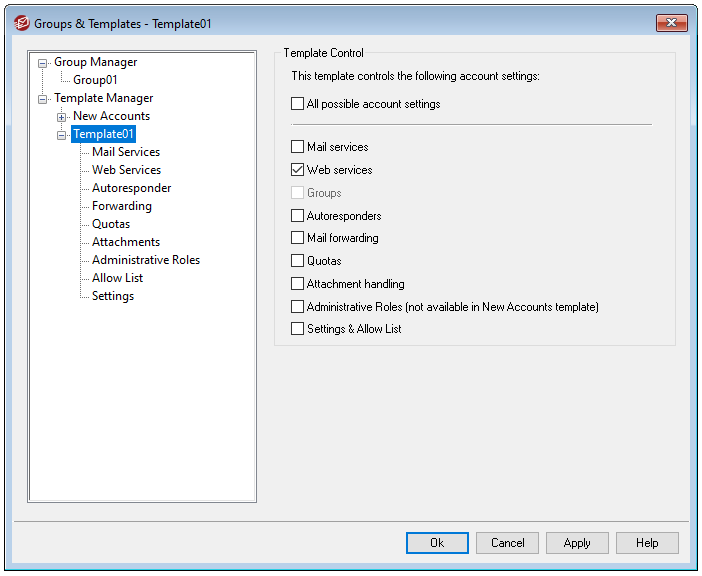The width and height of the screenshot is (702, 576).
Task: Check the Autoresponders checkbox
Action: 297,216
